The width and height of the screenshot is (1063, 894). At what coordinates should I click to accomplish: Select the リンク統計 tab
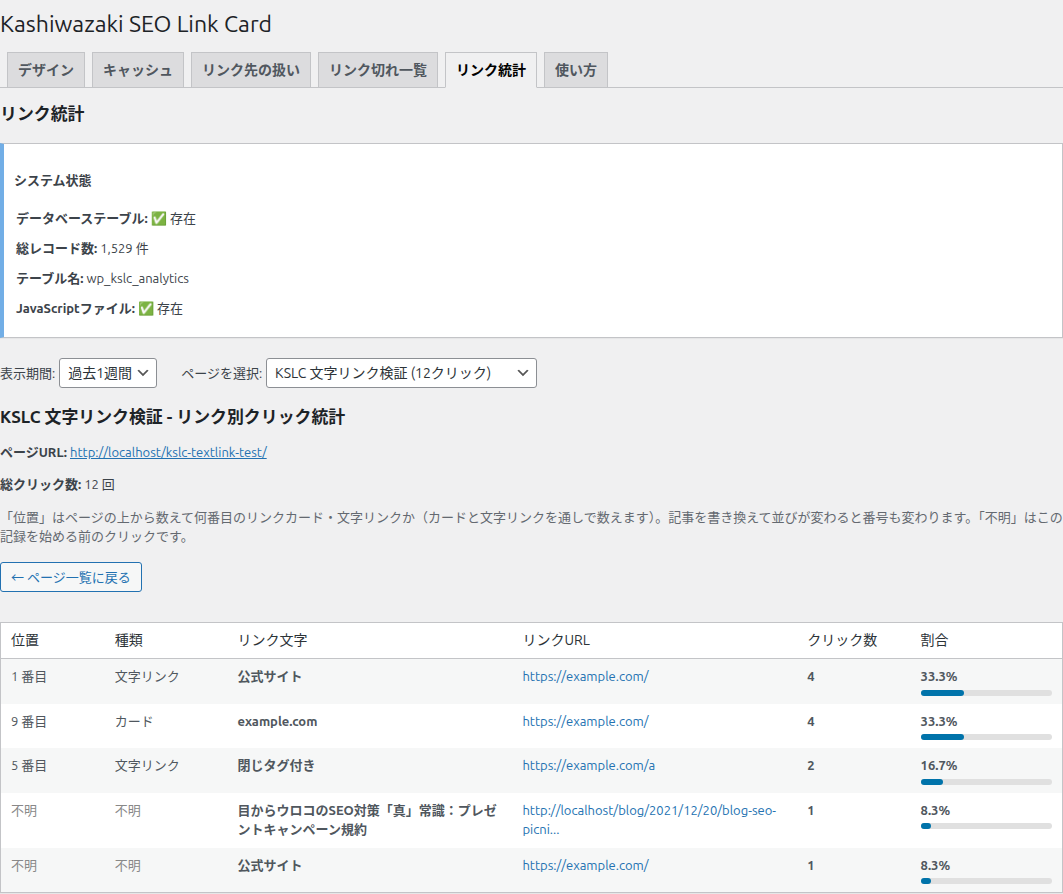491,70
